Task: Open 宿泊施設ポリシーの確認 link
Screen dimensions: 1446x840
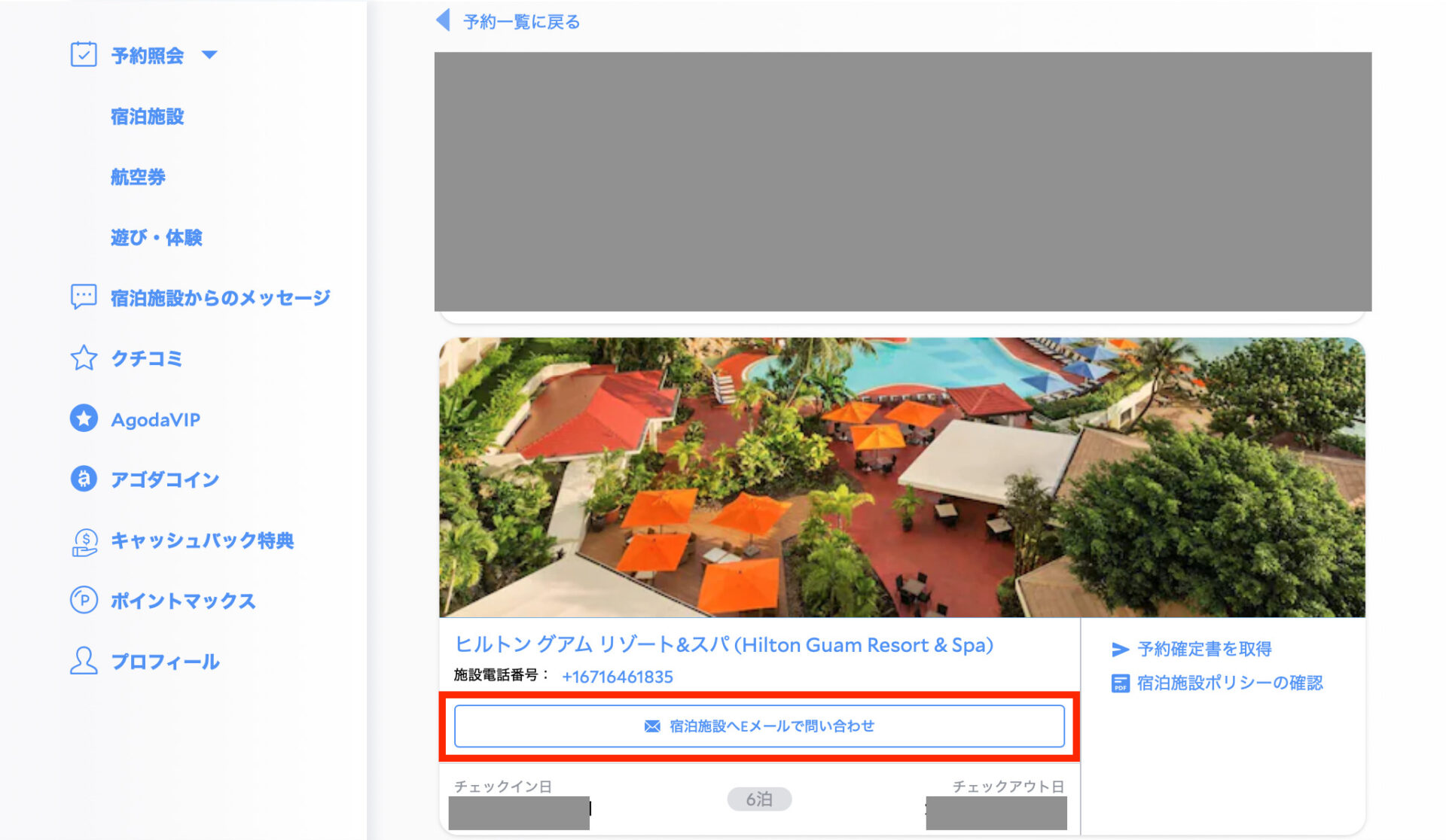Action: [1230, 683]
